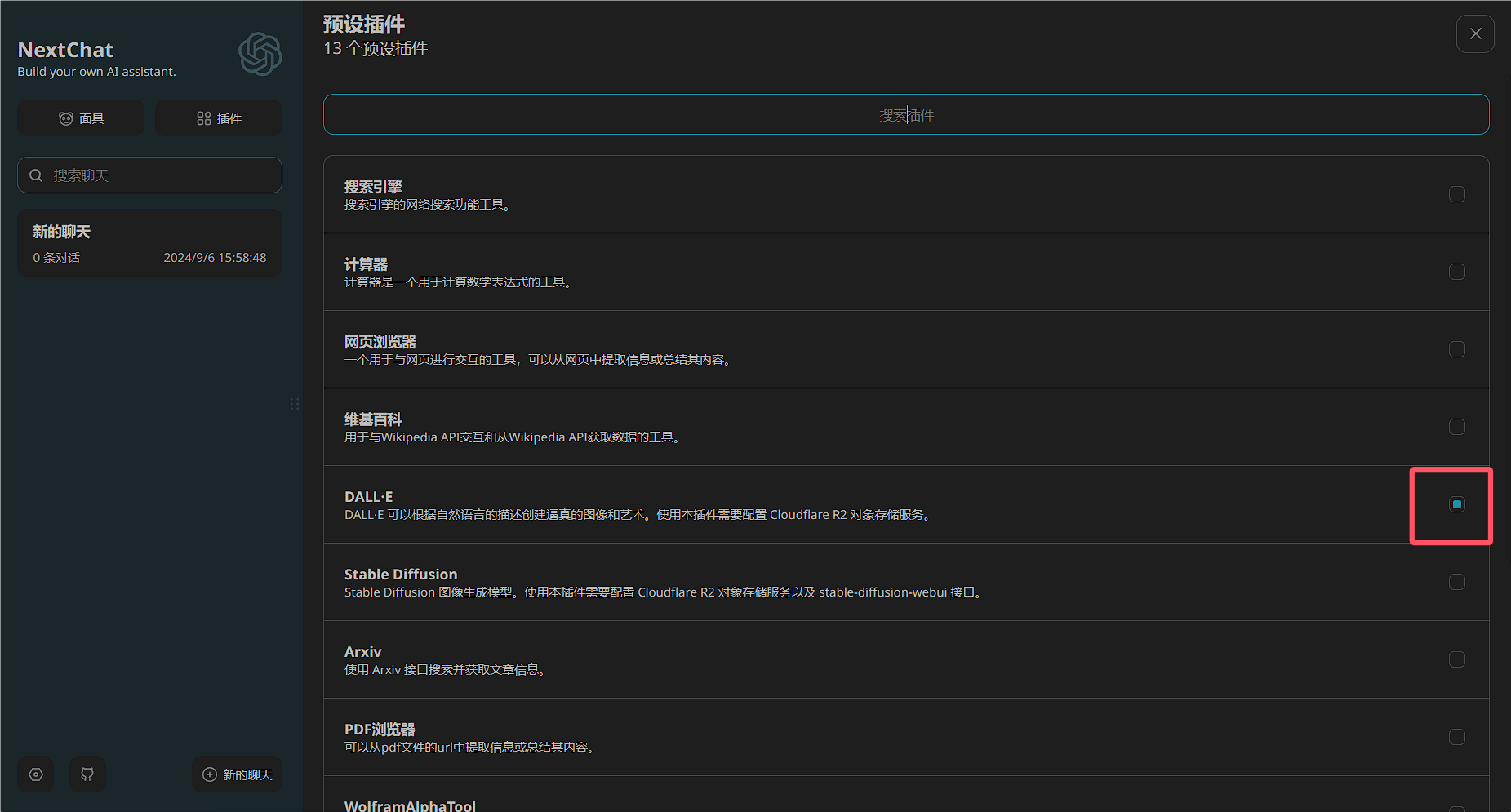Click the Stable Diffusion plugin title

tap(401, 575)
